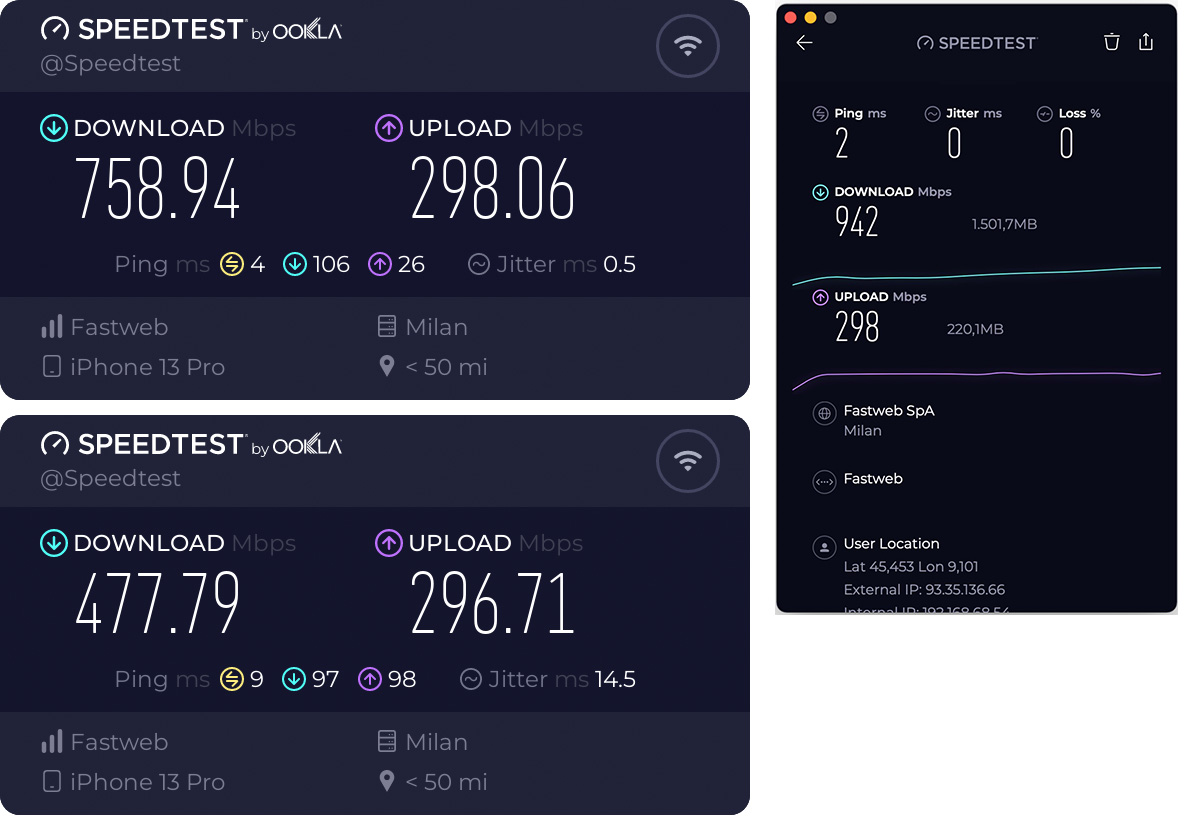This screenshot has width=1196, height=838.
Task: Select the External IP address text
Action: click(x=924, y=590)
